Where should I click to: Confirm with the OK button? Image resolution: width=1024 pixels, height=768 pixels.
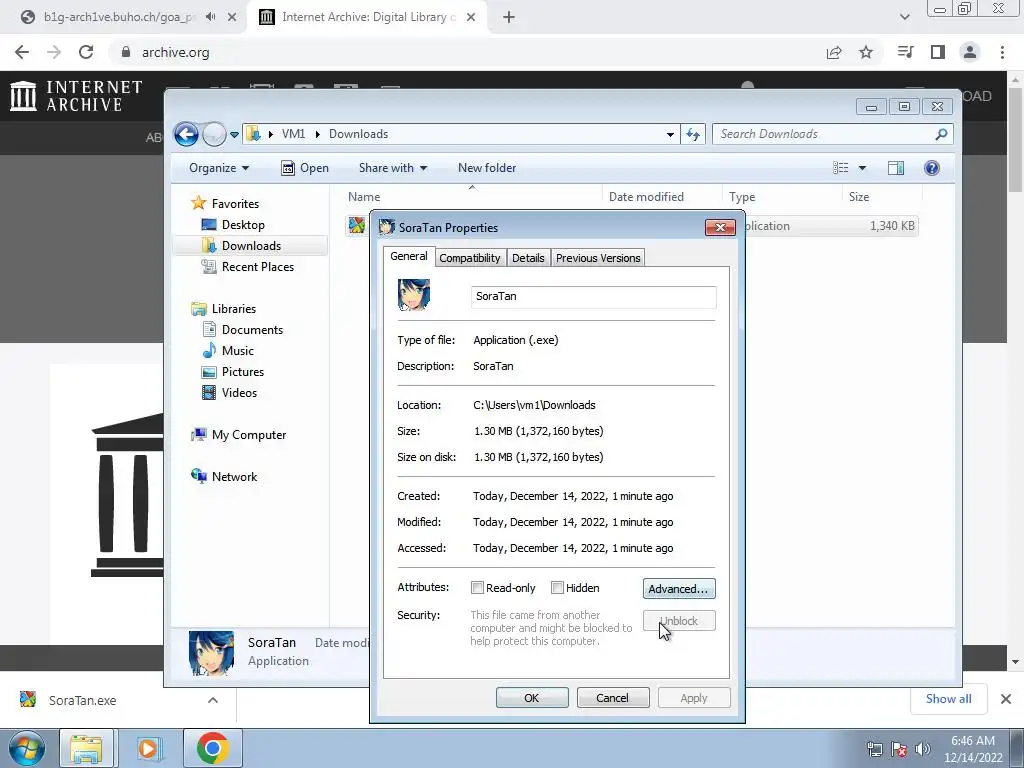532,697
